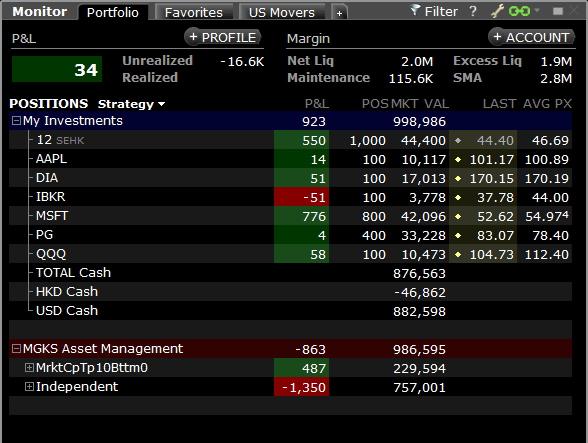This screenshot has height=443, width=588.
Task: Select the DIA position row
Action: (291, 178)
